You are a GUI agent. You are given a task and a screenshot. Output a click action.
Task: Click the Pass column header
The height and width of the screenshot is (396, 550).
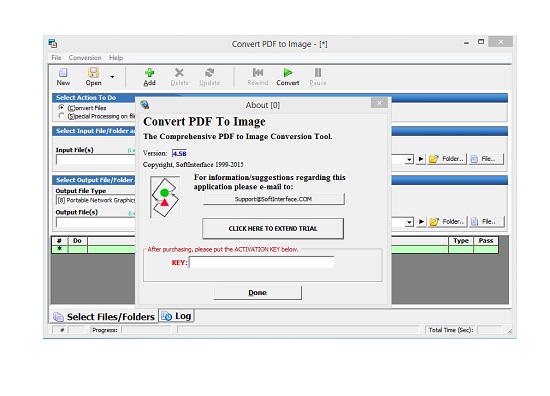pyautogui.click(x=485, y=241)
